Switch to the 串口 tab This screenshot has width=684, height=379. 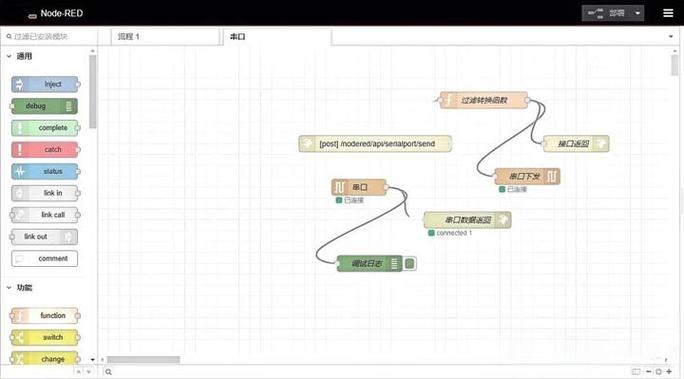tap(277, 37)
